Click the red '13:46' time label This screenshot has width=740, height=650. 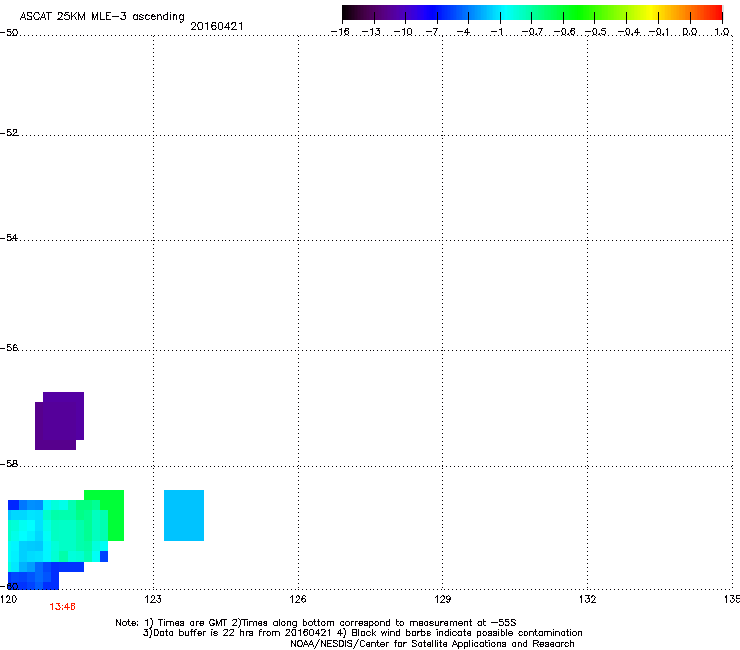pyautogui.click(x=62, y=607)
